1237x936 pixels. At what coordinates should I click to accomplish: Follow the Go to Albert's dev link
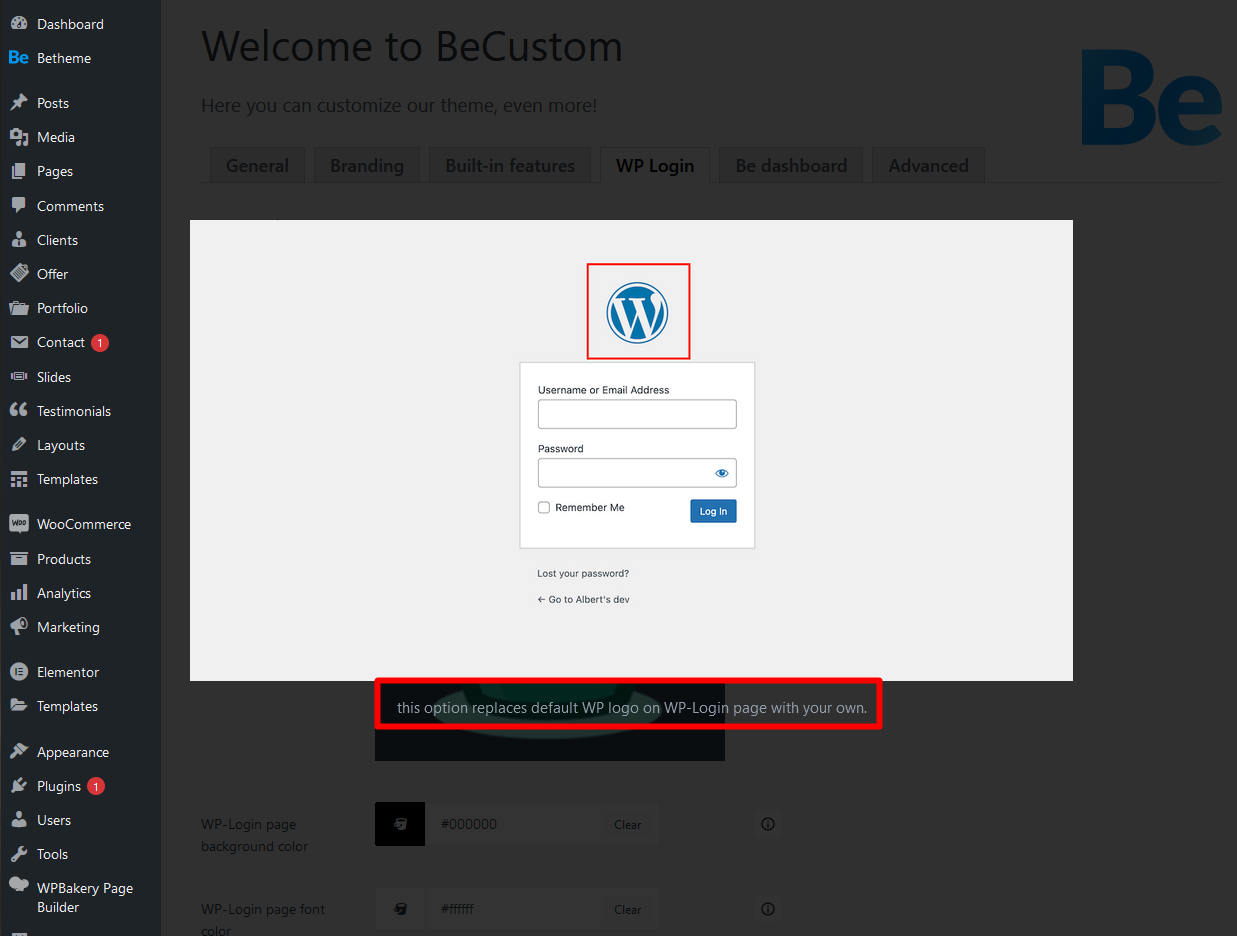[583, 600]
